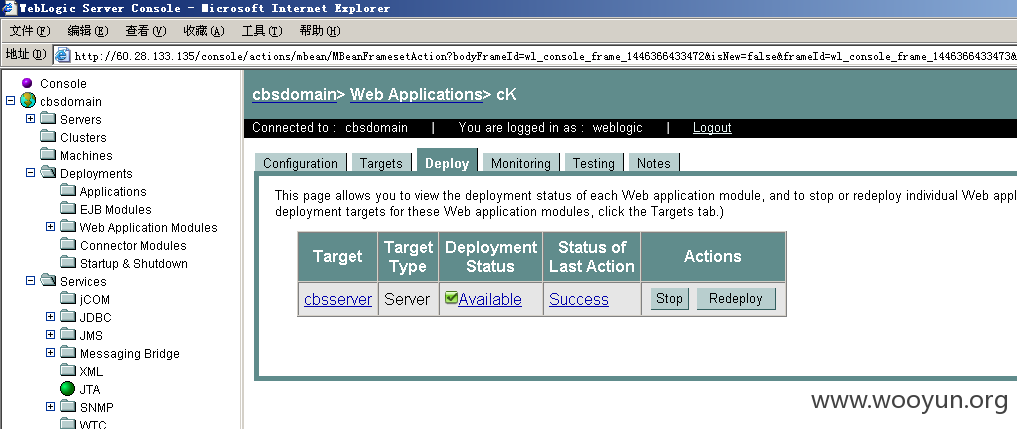
Task: Open the 编辑(E) menu
Action: pos(88,31)
